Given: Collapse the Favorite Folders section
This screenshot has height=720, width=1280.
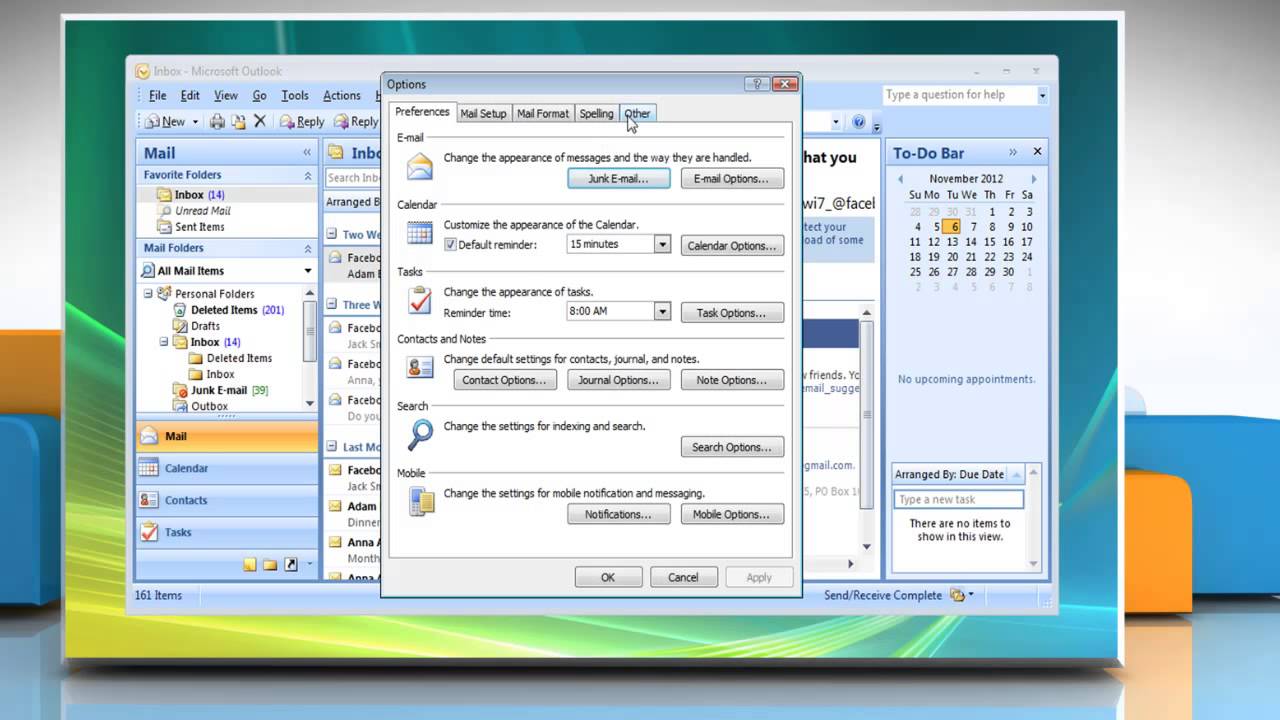Looking at the screenshot, I should [308, 175].
